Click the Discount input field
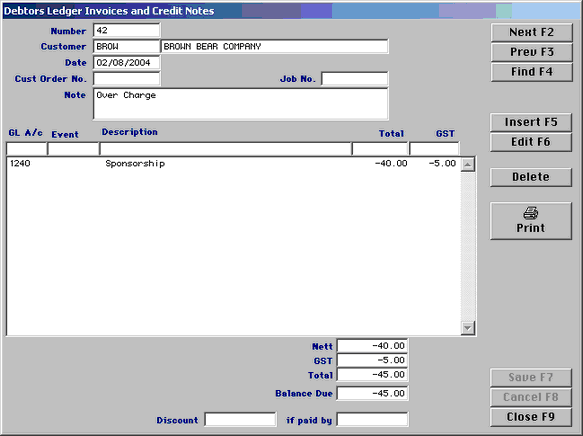Viewport: 583px width, 436px height. (x=240, y=420)
